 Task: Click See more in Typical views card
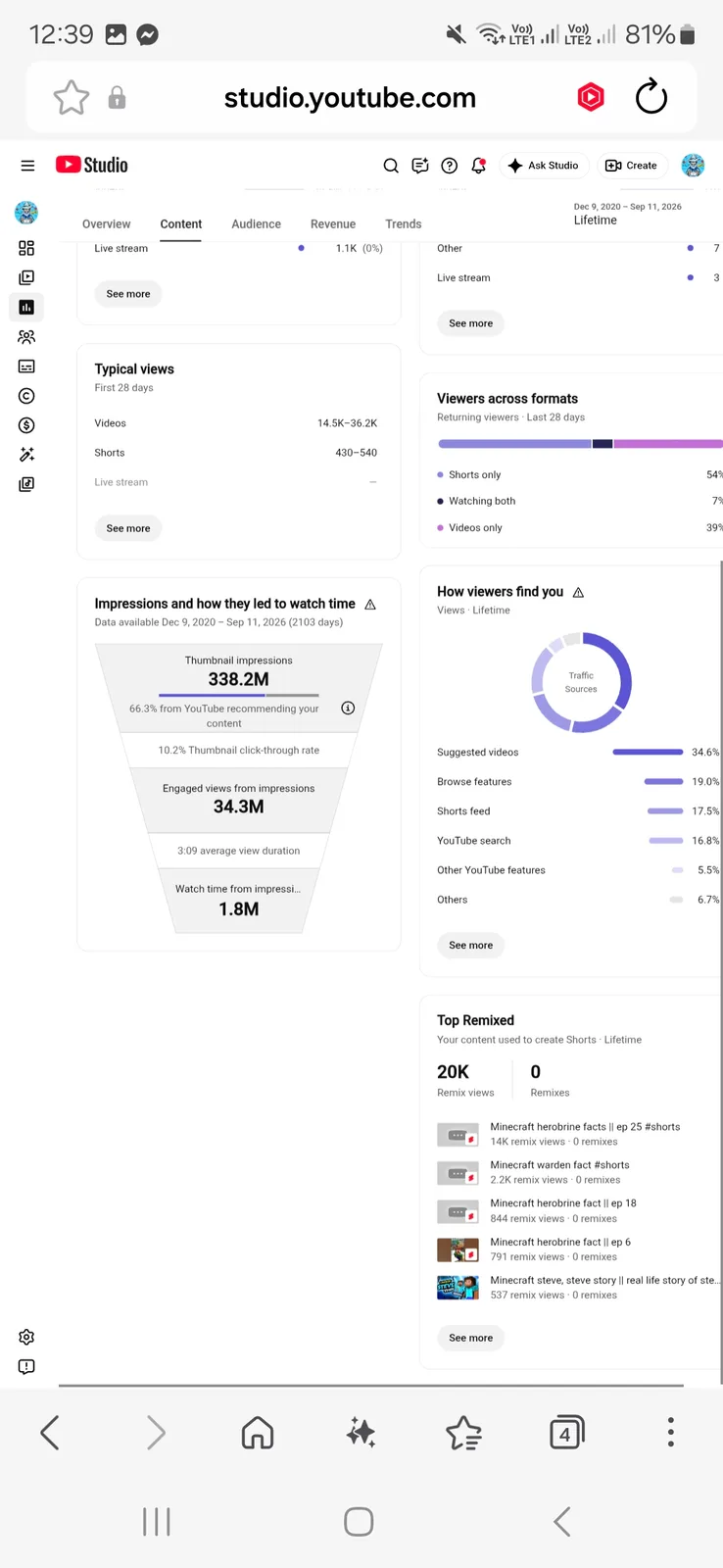pos(128,528)
